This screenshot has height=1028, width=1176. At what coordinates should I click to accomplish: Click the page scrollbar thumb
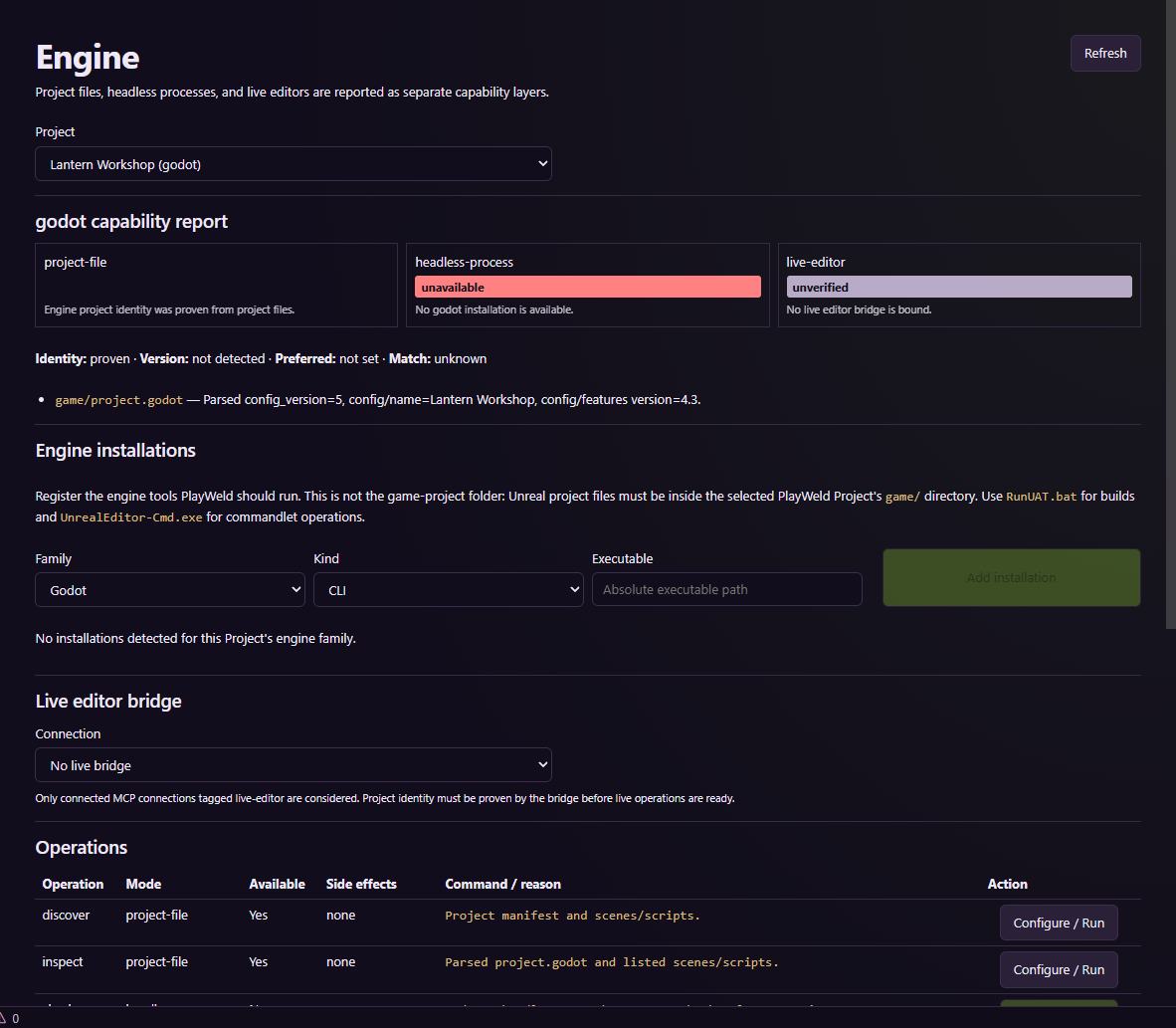coord(1170,315)
